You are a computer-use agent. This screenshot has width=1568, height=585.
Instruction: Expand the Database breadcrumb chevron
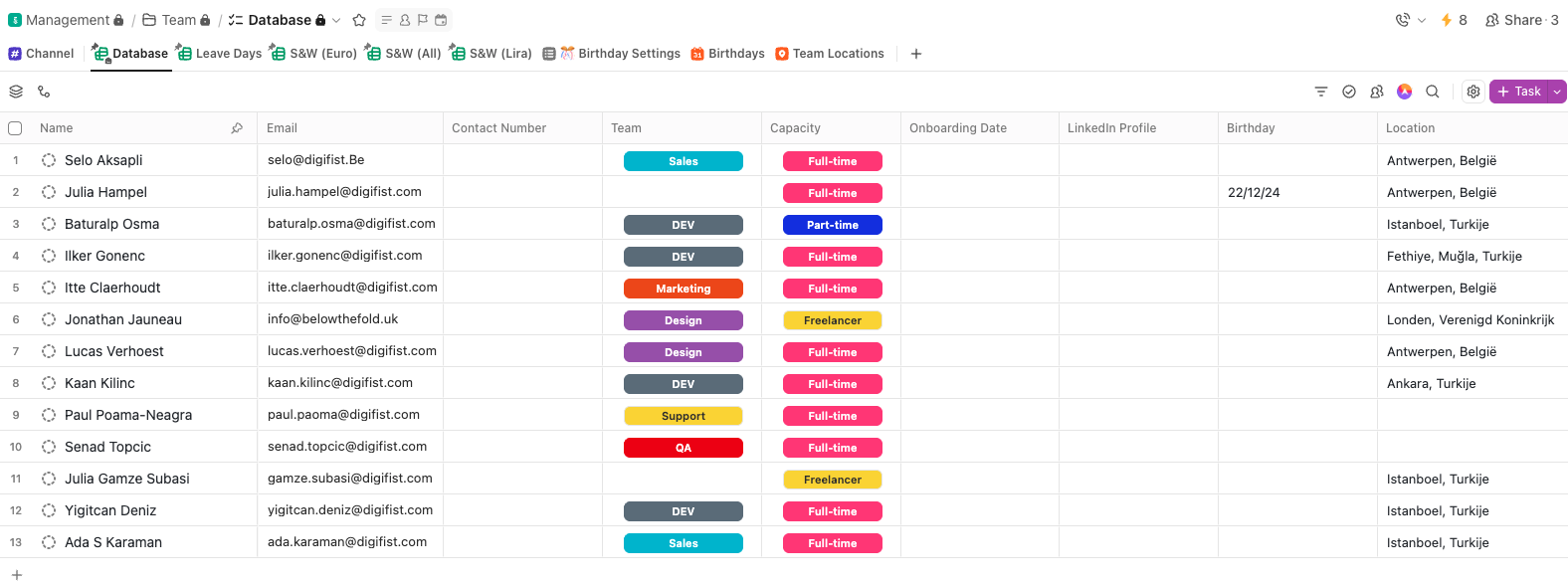[336, 20]
